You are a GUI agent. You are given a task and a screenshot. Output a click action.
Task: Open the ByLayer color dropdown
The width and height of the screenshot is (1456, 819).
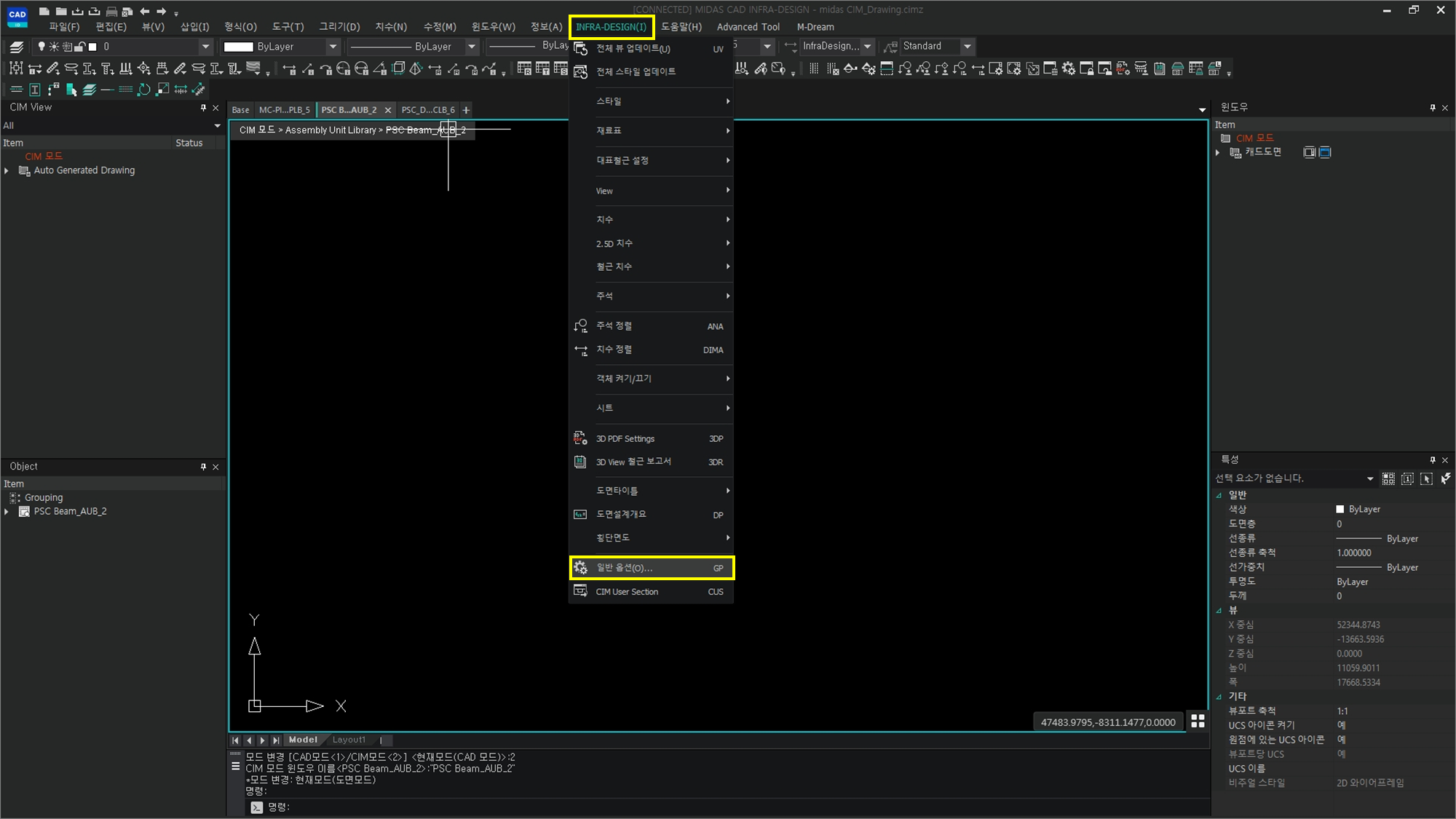333,47
